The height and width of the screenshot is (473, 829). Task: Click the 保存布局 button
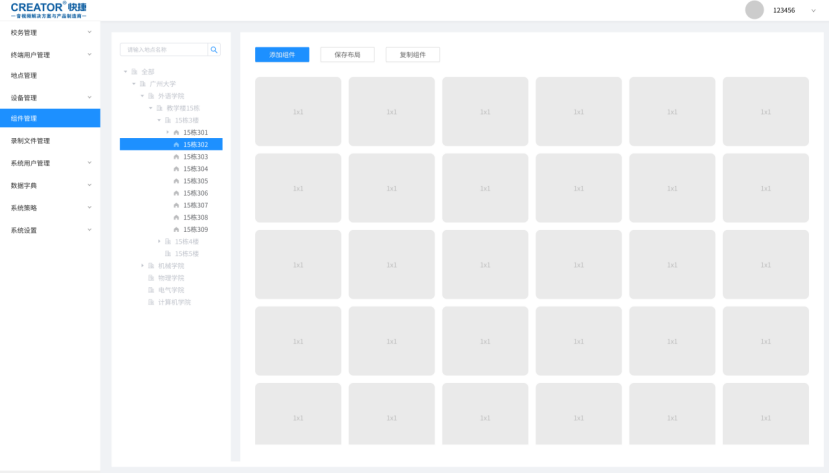pos(347,55)
